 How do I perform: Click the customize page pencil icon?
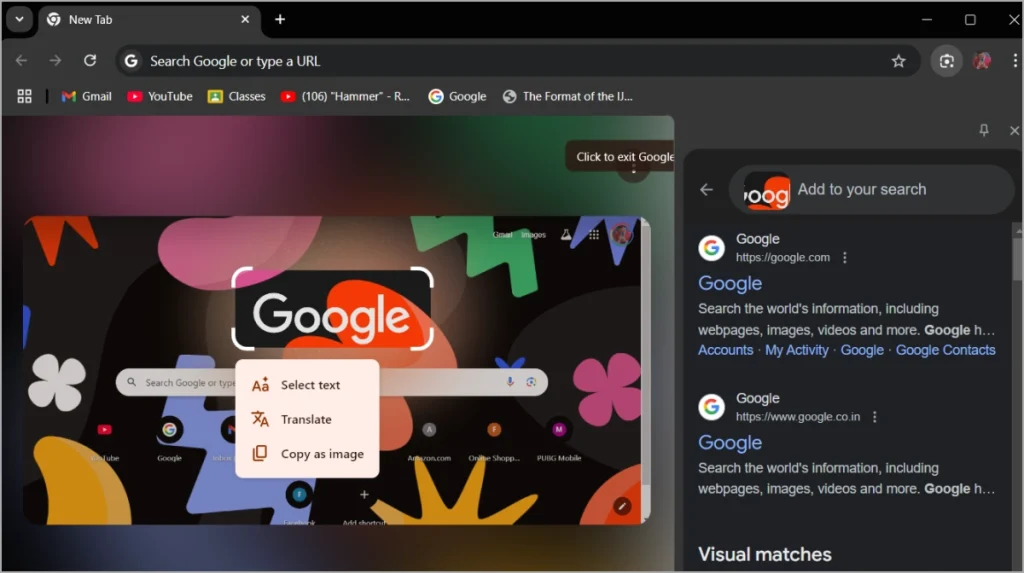[622, 506]
